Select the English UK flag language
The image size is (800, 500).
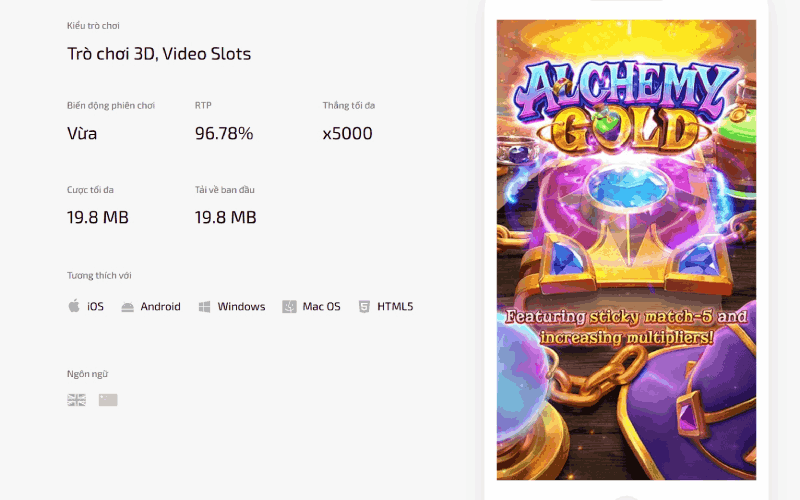point(76,400)
